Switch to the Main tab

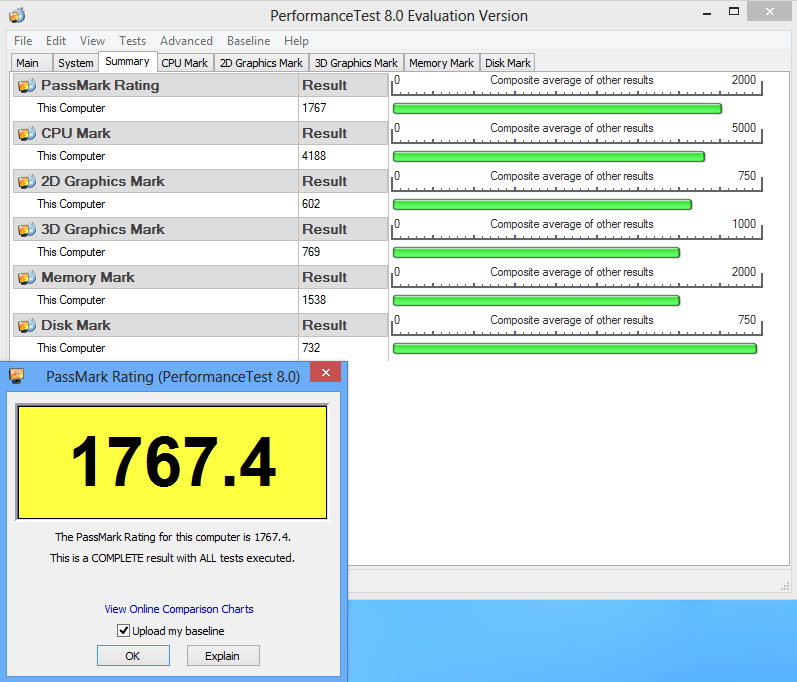click(32, 63)
